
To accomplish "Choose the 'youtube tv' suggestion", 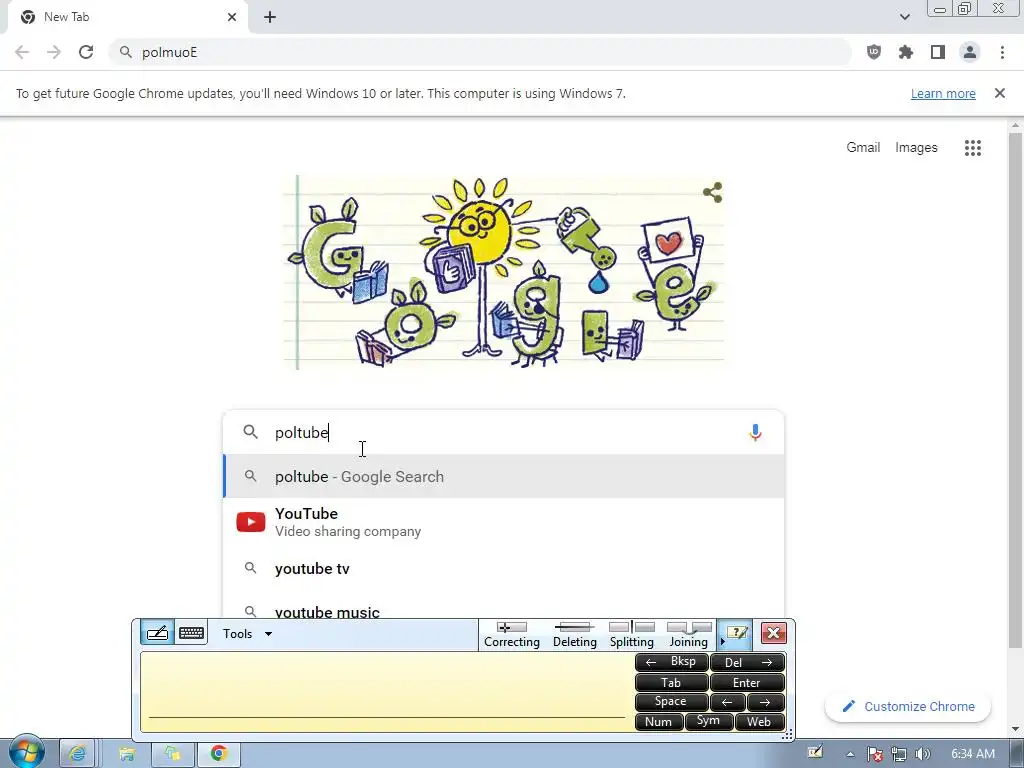I will click(x=504, y=569).
